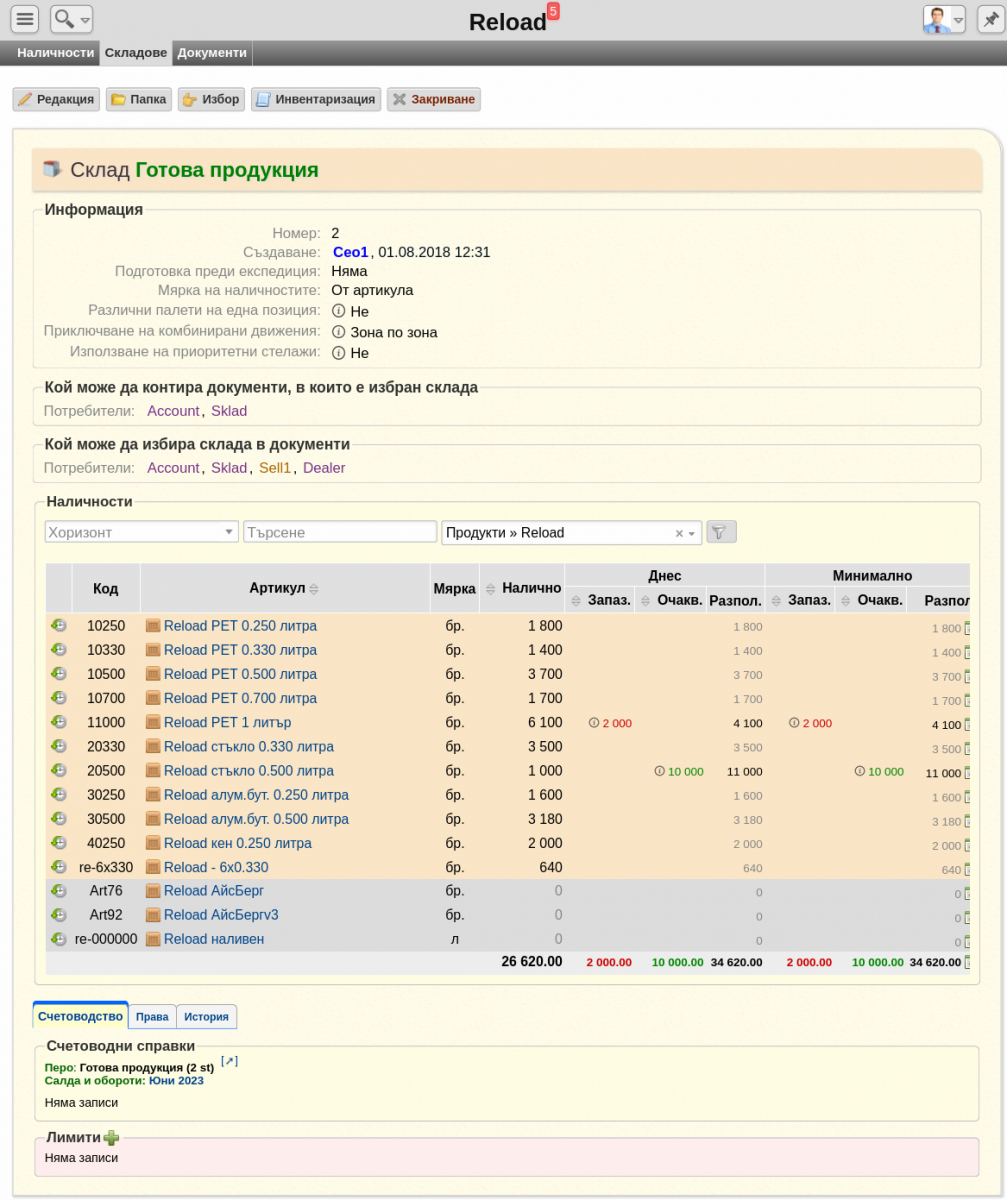Click the filter funnel icon button
The height and width of the screenshot is (1200, 1007).
721,532
